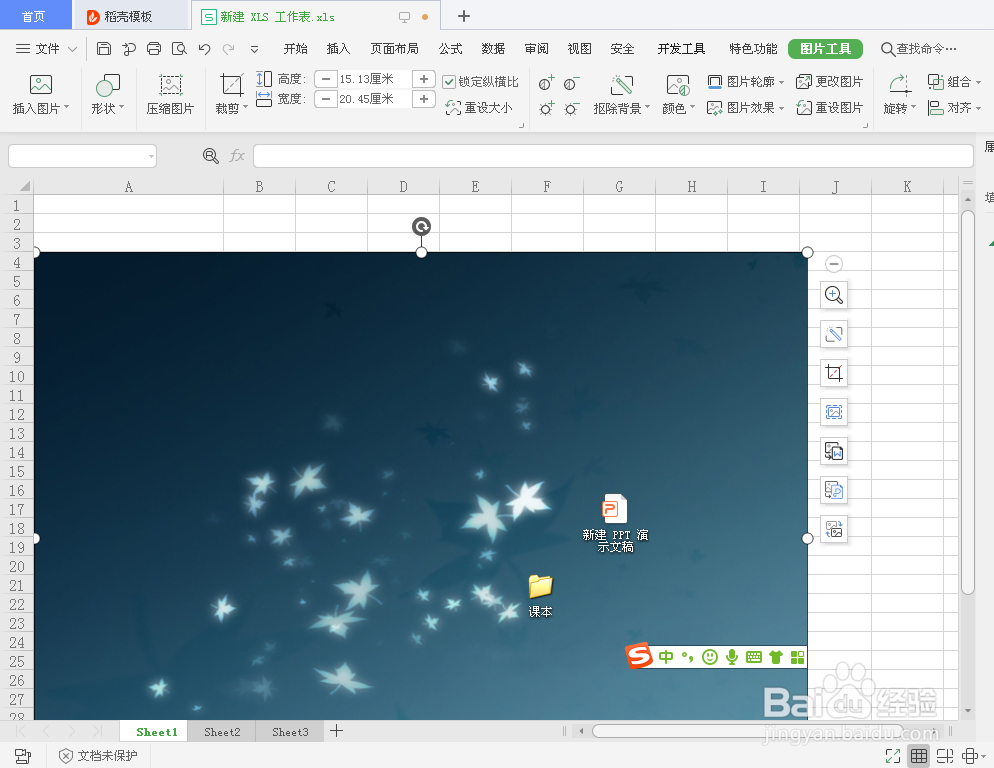
Task: Click the vertical scrollbar thumb
Action: click(967, 403)
